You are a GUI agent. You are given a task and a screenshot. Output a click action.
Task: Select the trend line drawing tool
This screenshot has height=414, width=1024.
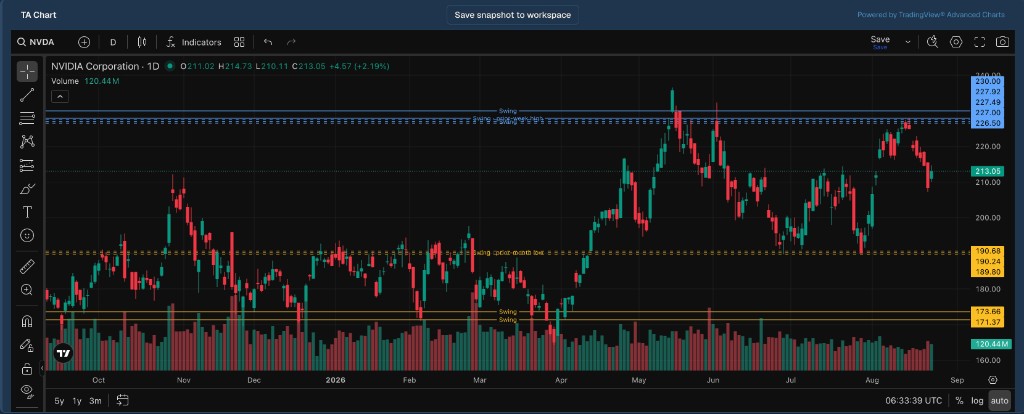click(27, 95)
